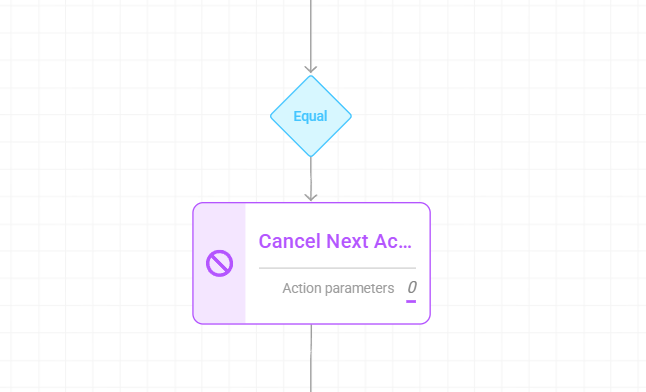Screen dimensions: 646x392
Task: Select the connector between Equal and Cancel node
Action: click(311, 177)
